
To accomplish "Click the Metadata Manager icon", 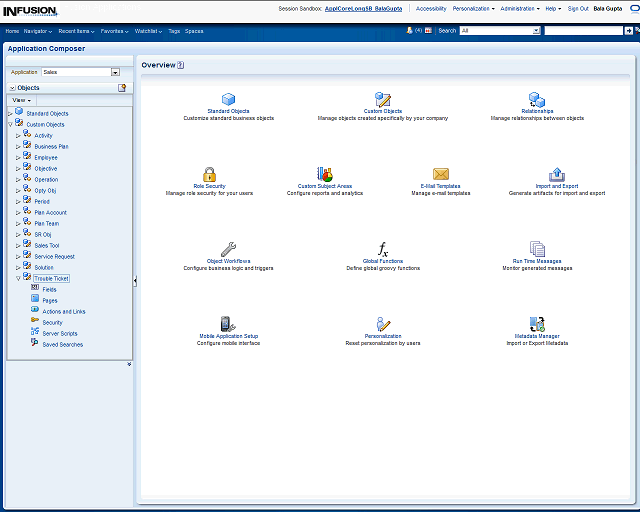I will point(537,324).
